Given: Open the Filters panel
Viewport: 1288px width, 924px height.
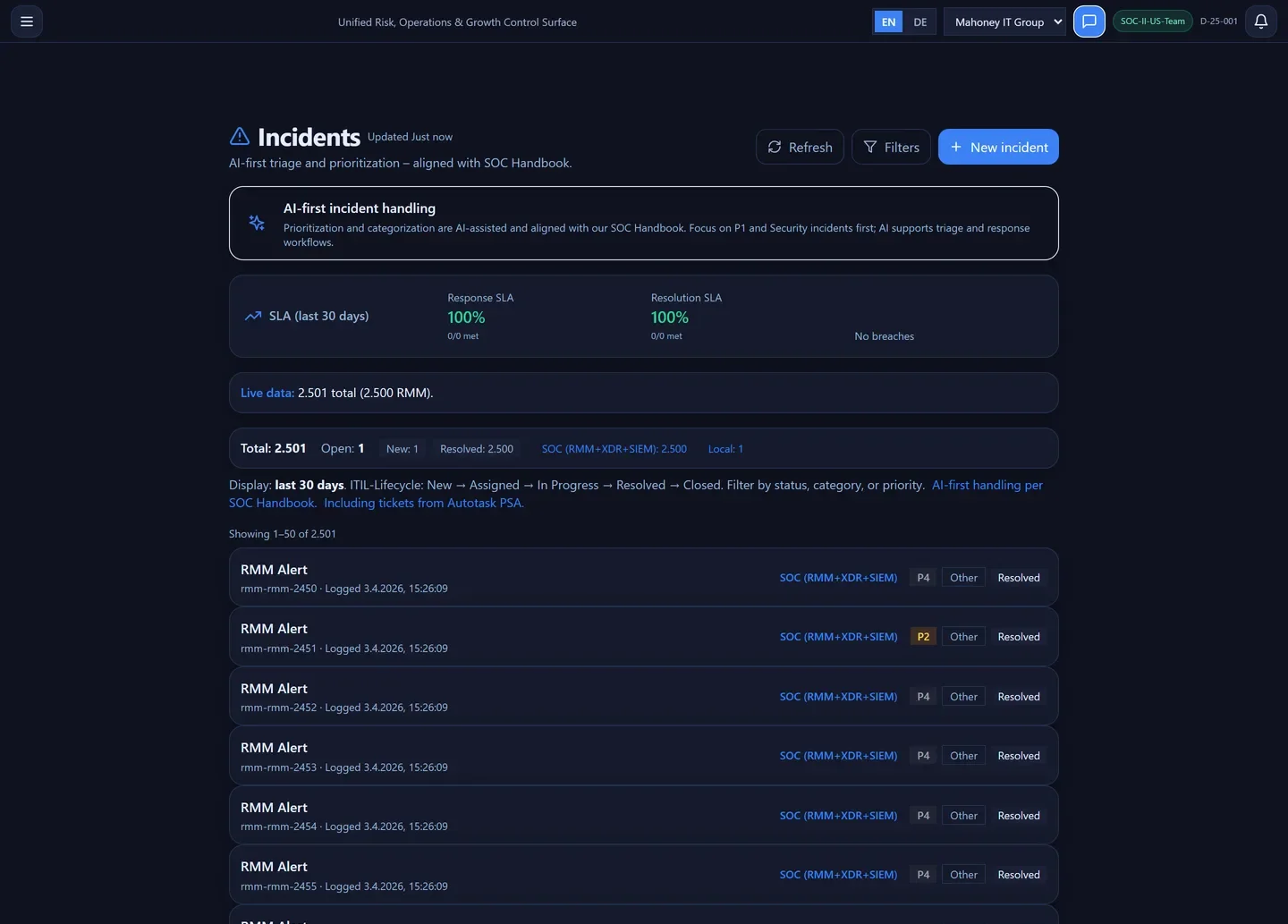Looking at the screenshot, I should [x=891, y=147].
